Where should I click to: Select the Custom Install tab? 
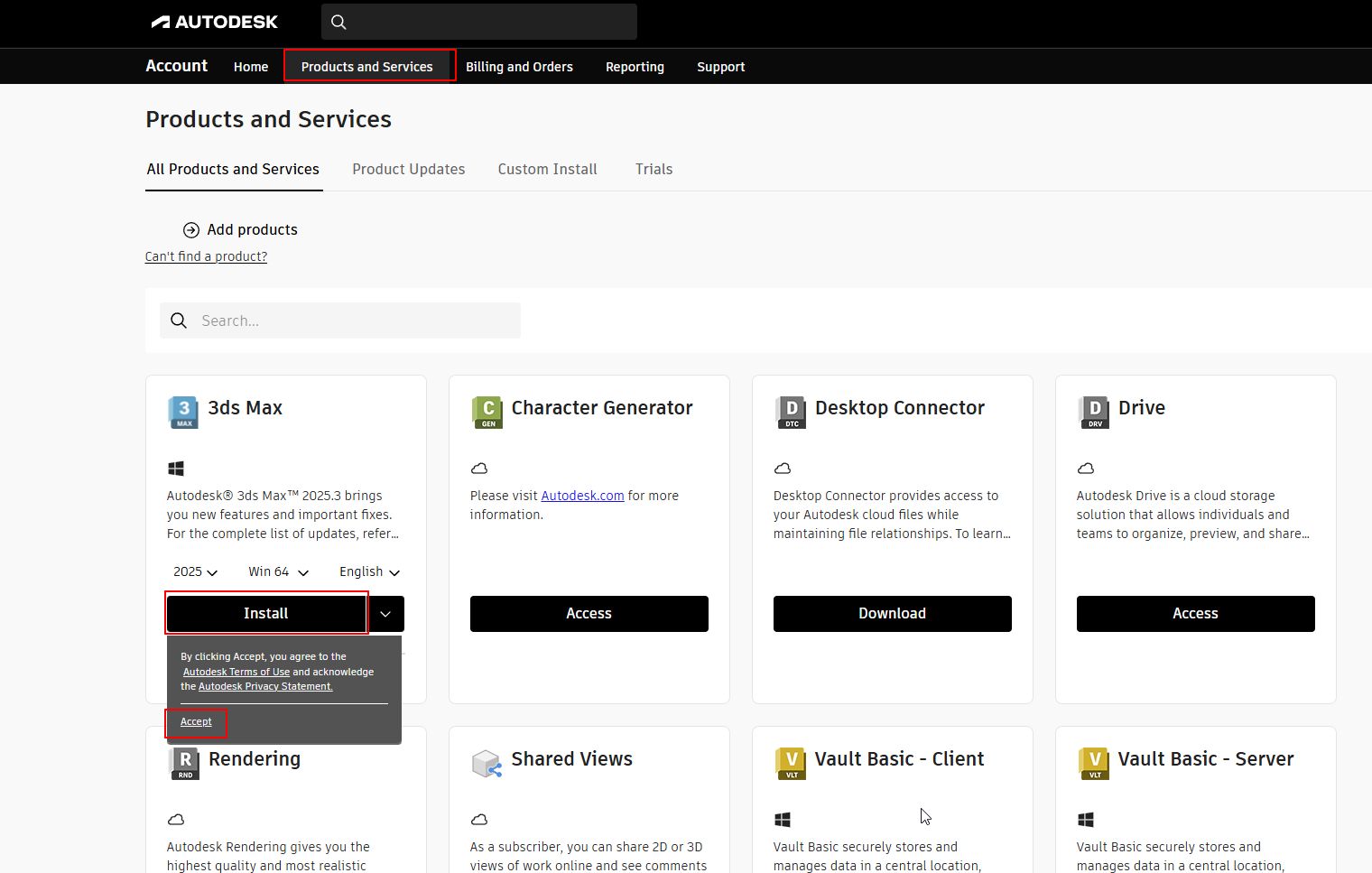pos(547,170)
